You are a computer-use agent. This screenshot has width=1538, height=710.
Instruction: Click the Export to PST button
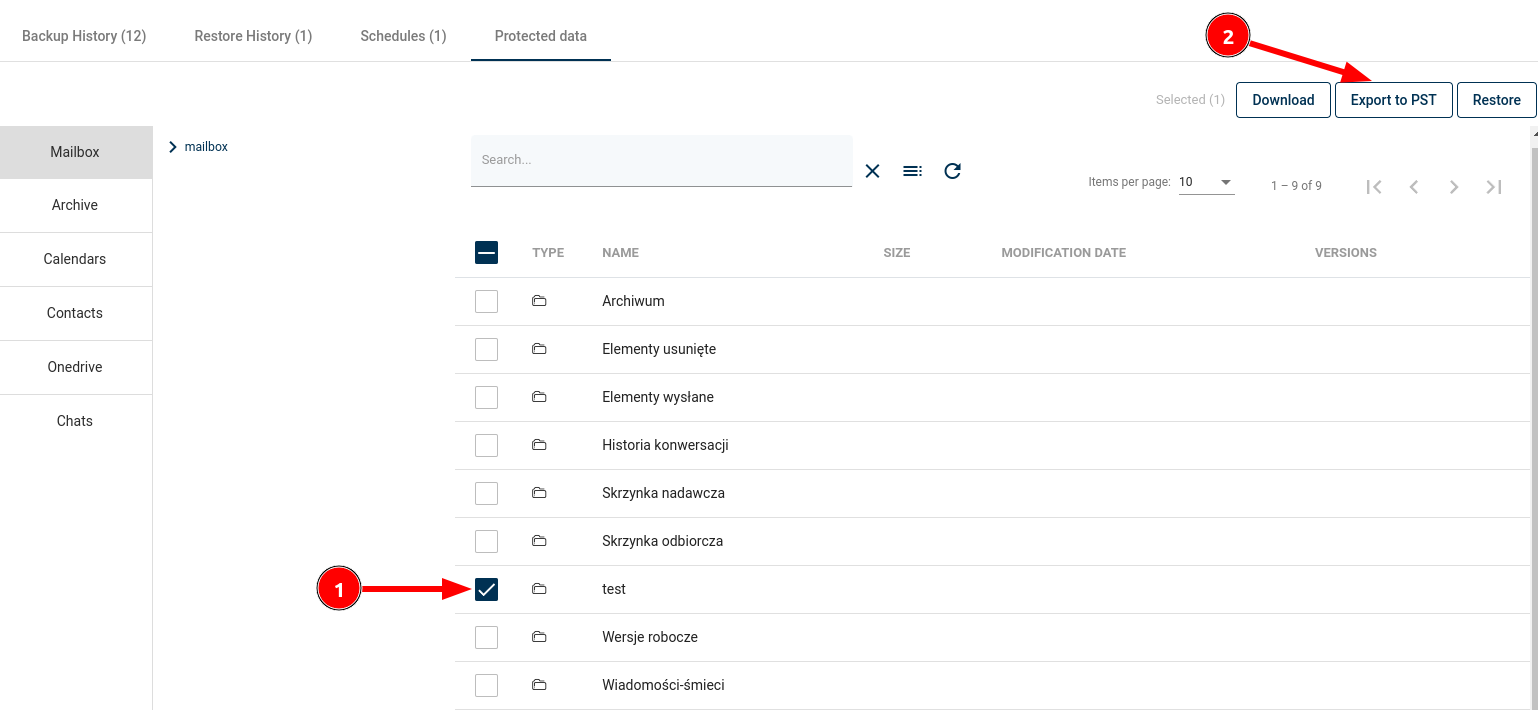(1393, 100)
